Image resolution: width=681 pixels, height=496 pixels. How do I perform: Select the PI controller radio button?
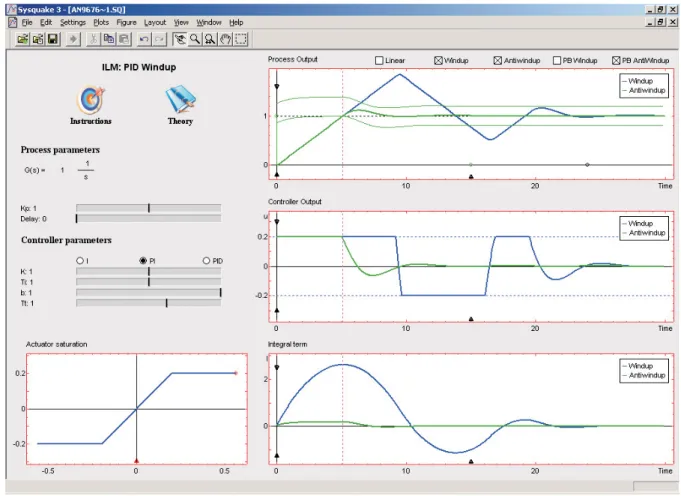tap(143, 261)
